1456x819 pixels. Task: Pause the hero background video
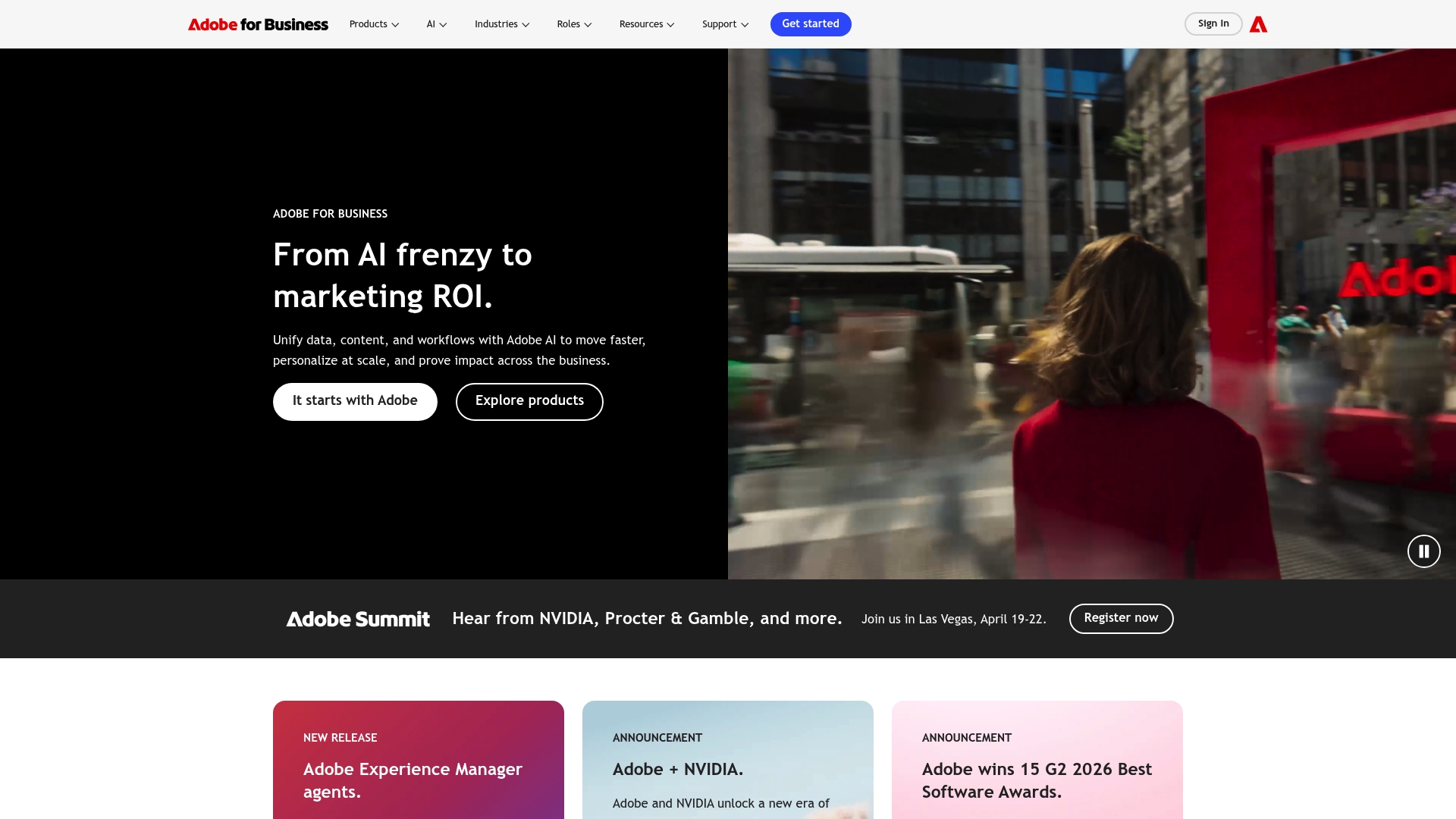[1423, 551]
